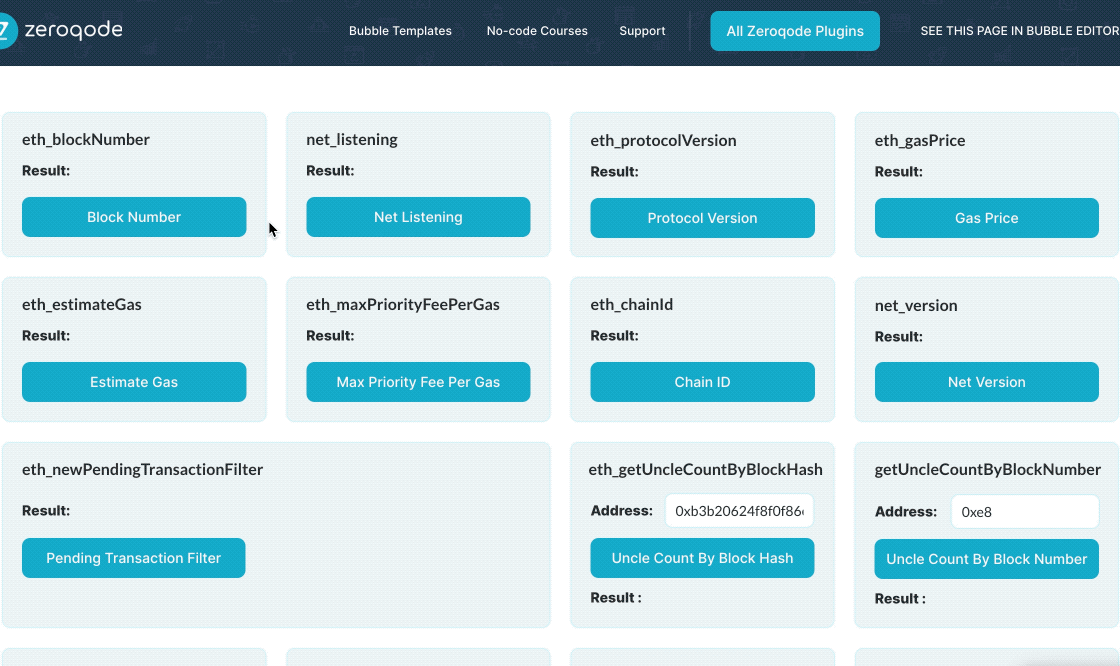Fetch Gas Price button

click(986, 218)
